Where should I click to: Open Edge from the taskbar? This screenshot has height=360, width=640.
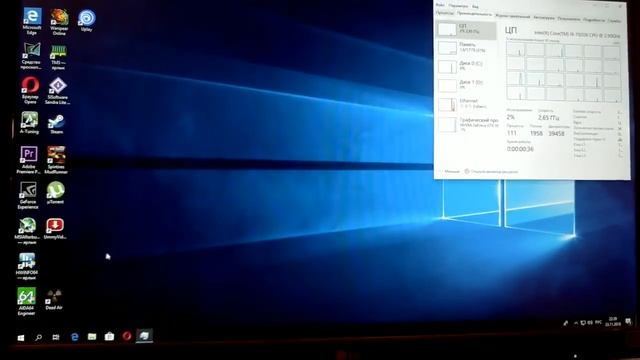[74, 337]
